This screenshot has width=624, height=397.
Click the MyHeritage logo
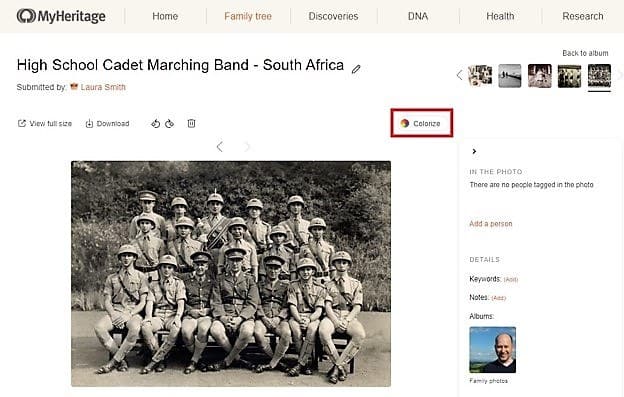(x=61, y=16)
